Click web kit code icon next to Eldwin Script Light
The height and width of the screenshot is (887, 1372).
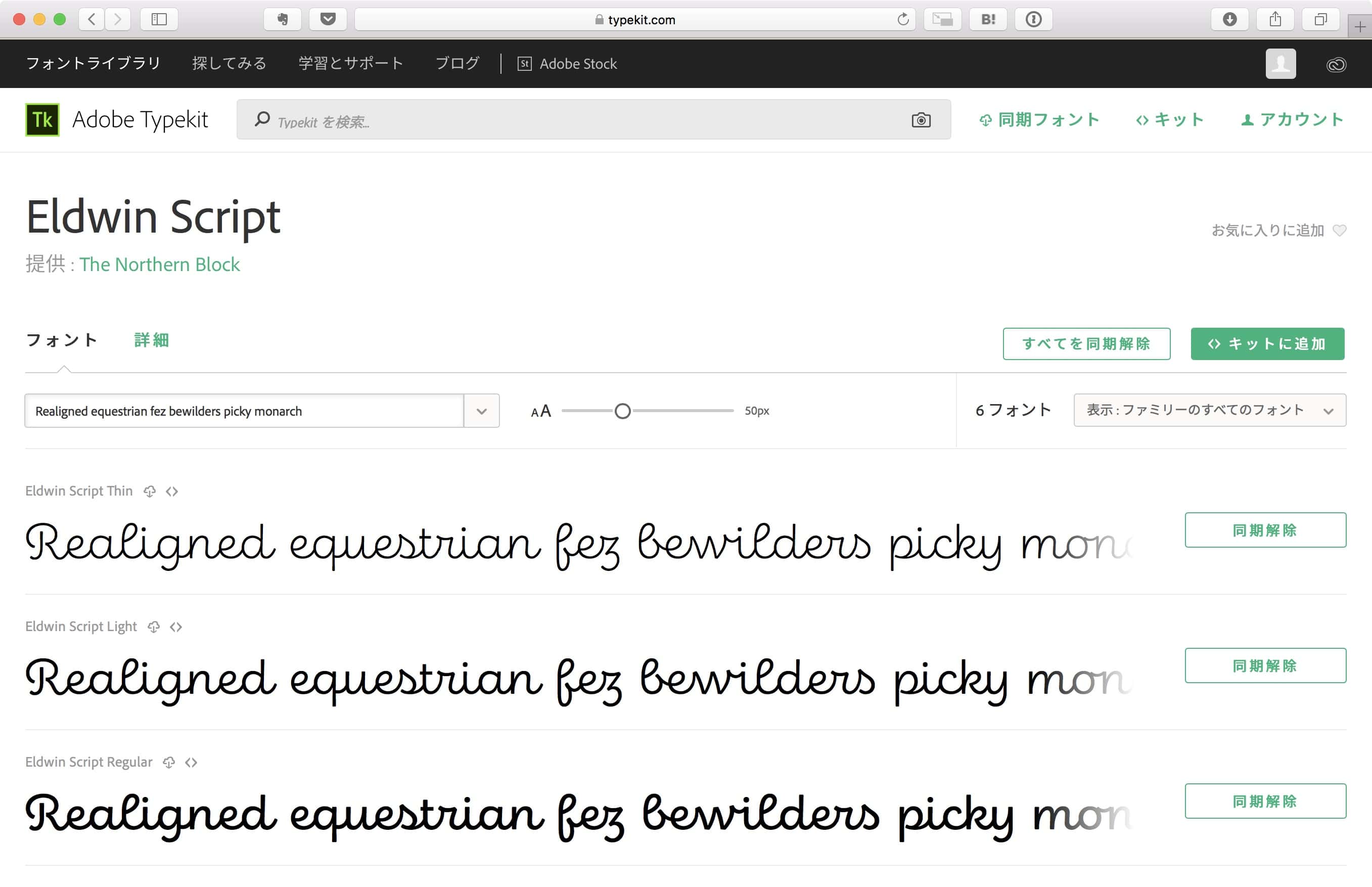coord(176,627)
